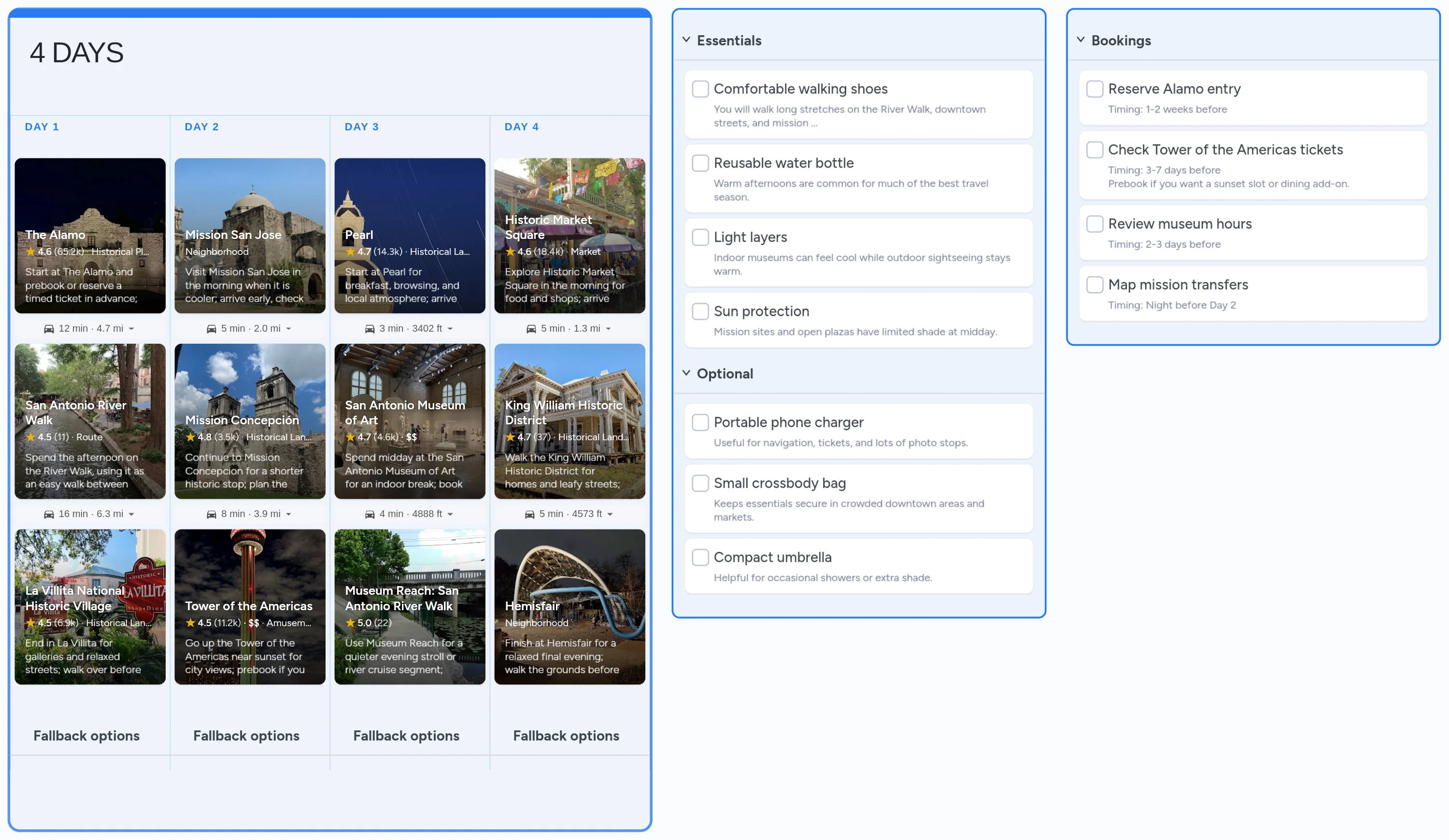Screen dimensions: 1449x840
Task: Click car icon beside 4 min 4888 ft
Action: (369, 514)
